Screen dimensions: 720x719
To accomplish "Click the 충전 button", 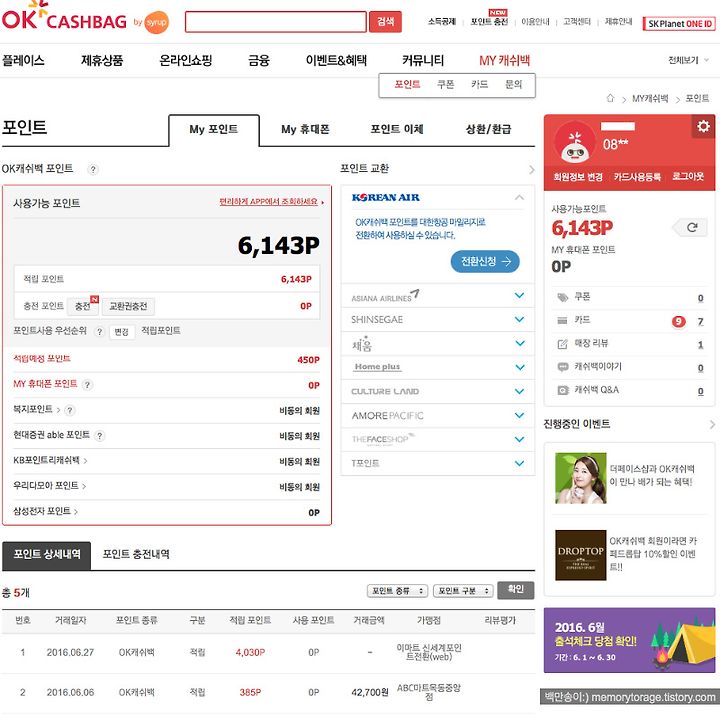I will coord(83,307).
